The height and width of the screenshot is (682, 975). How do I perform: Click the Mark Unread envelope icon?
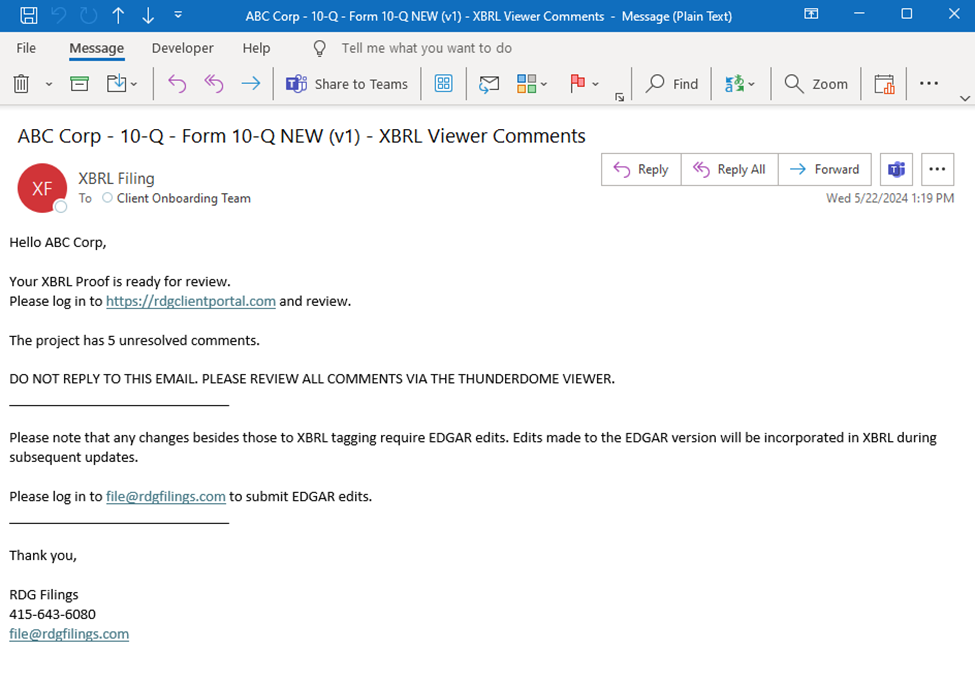tap(489, 85)
